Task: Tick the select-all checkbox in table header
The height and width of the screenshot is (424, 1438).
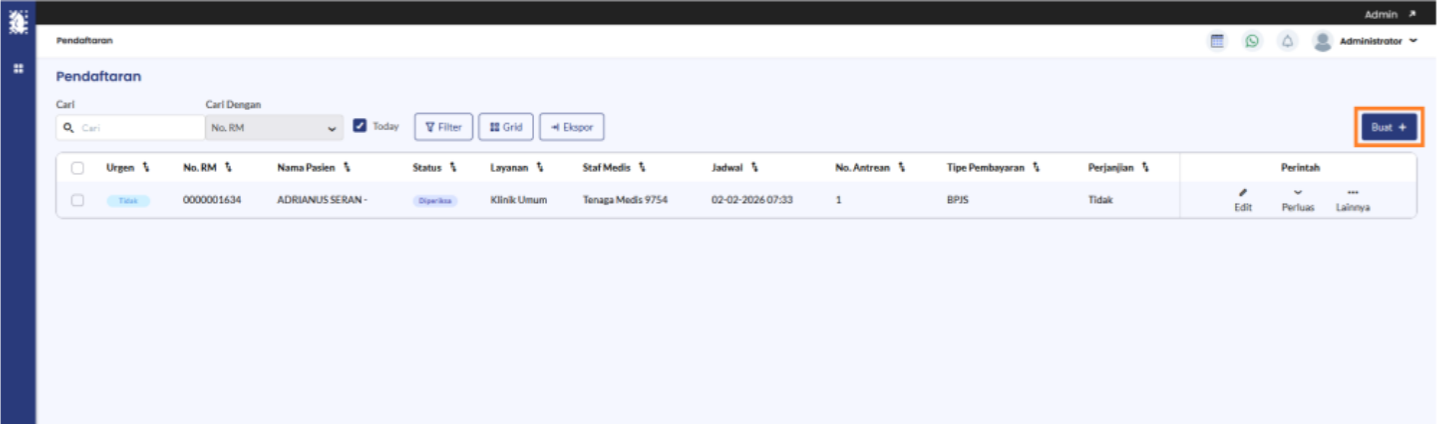Action: pos(77,168)
